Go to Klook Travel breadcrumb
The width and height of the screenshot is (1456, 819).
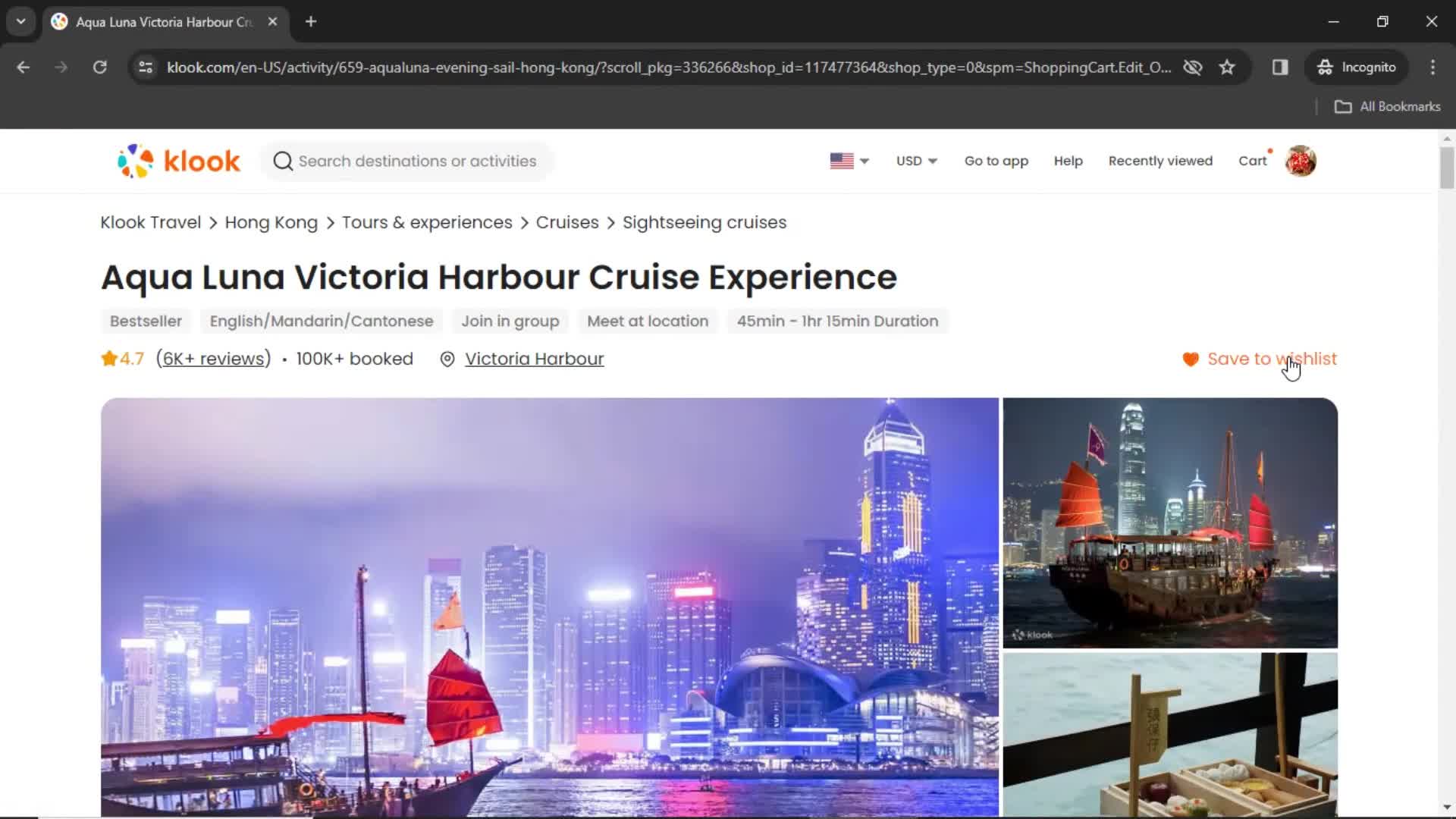[x=151, y=223]
